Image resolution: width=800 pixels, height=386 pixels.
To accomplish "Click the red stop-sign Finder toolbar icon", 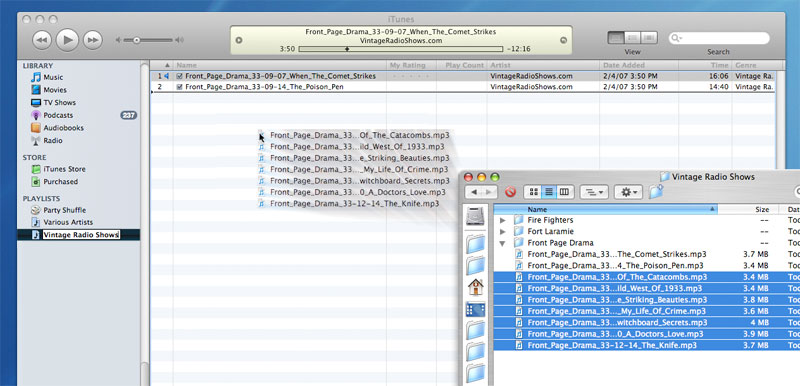I will tap(510, 192).
